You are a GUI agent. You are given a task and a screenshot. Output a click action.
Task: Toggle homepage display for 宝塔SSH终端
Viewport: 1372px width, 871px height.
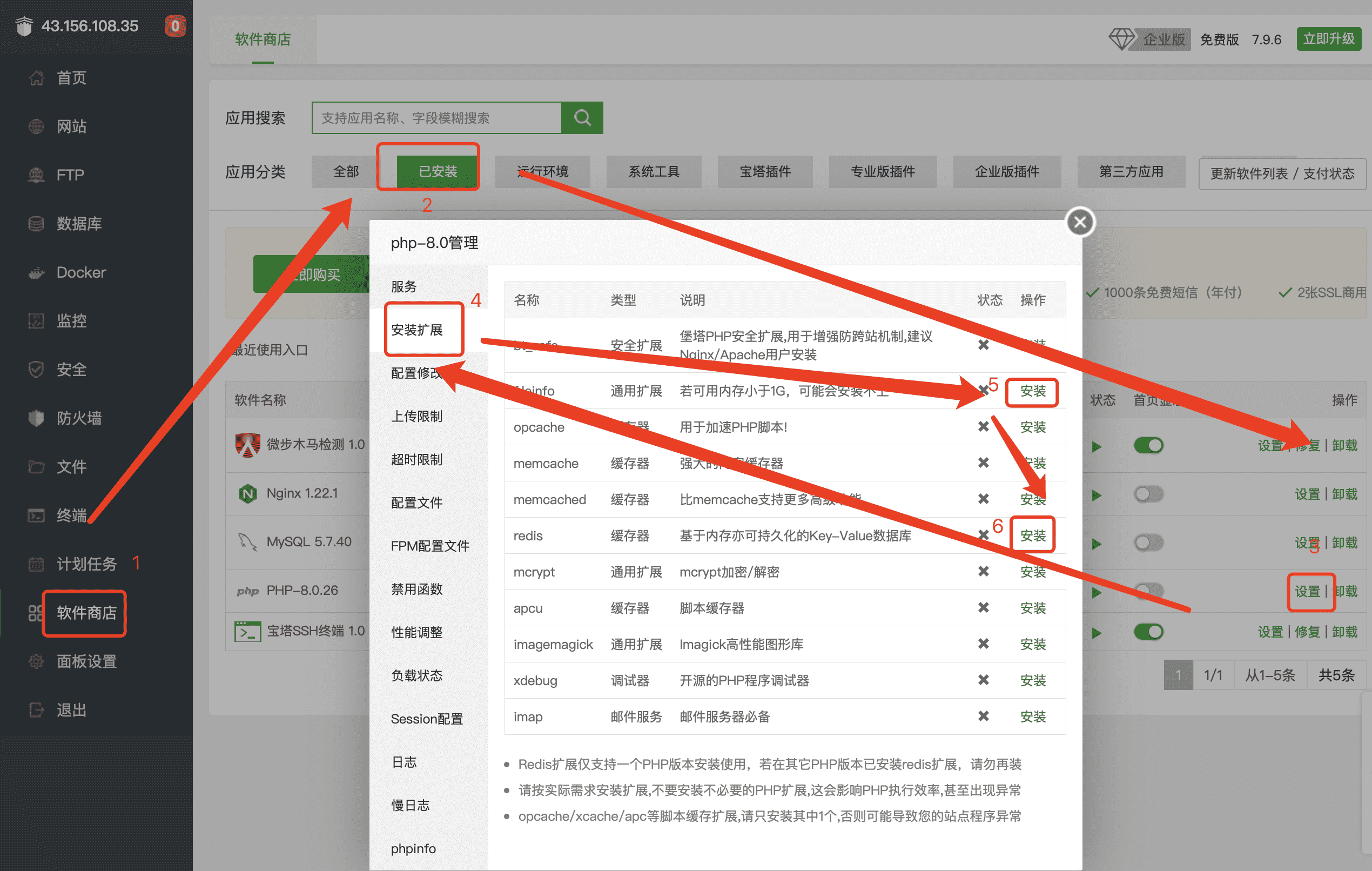(1148, 632)
